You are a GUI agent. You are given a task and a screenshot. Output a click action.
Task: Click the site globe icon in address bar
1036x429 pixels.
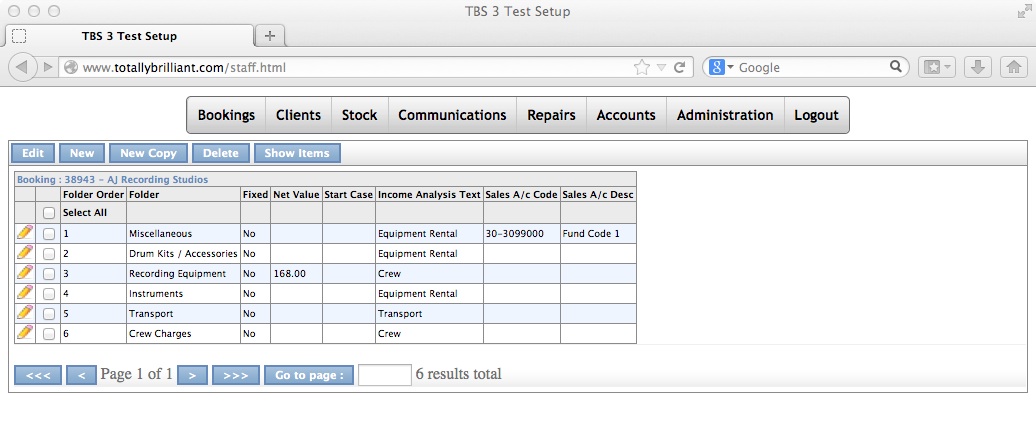pyautogui.click(x=71, y=67)
